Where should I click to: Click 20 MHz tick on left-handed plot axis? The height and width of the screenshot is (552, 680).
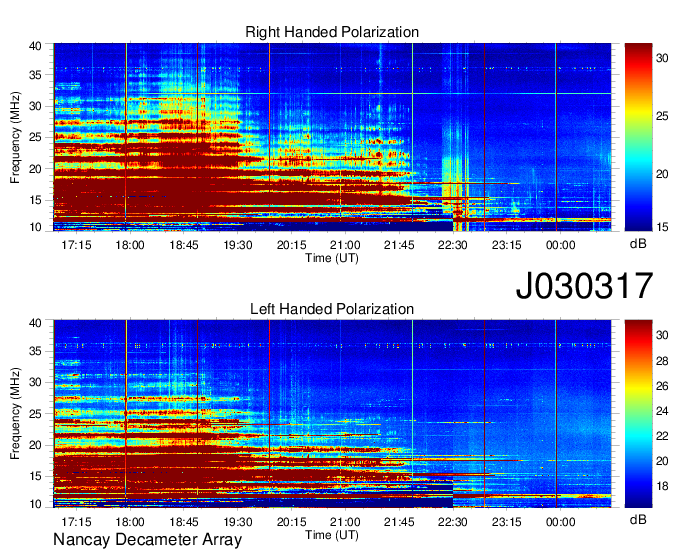point(35,445)
